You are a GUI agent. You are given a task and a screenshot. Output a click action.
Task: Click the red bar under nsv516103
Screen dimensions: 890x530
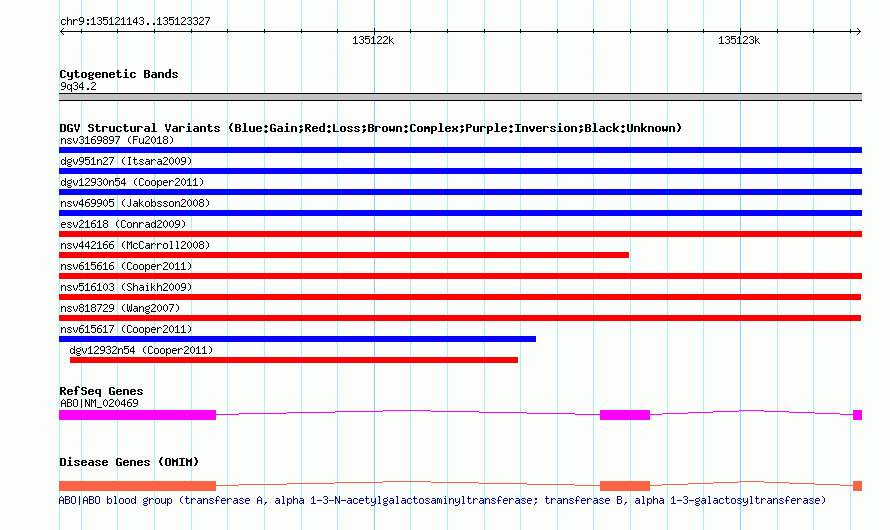pyautogui.click(x=460, y=297)
